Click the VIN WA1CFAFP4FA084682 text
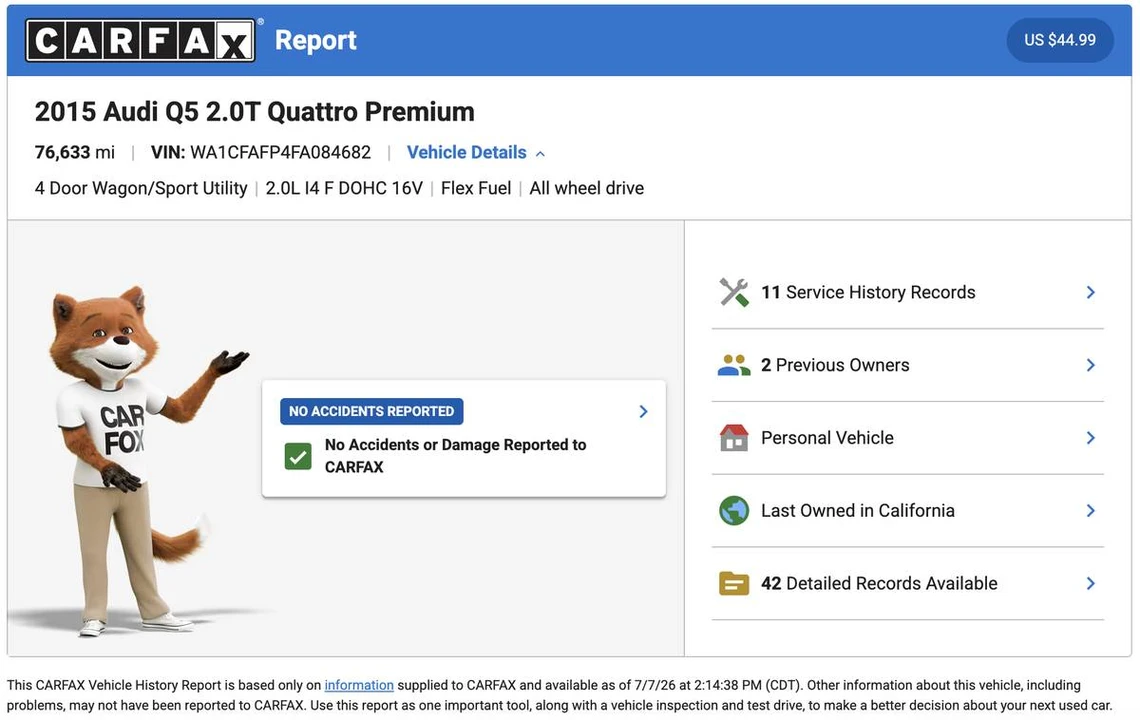Image resolution: width=1140 pixels, height=720 pixels. coord(261,152)
